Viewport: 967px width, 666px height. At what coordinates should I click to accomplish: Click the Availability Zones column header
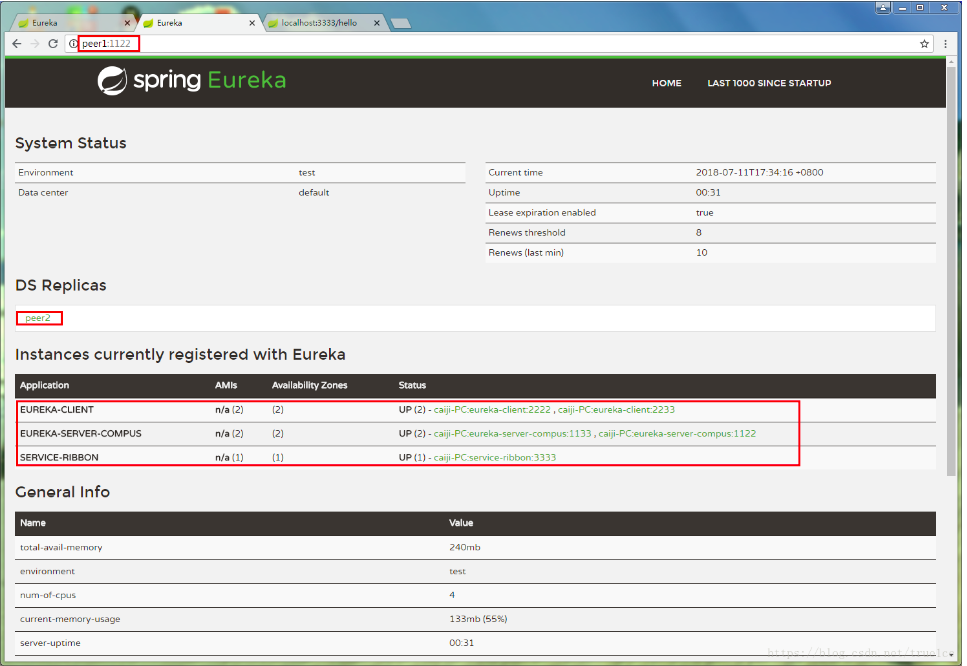point(310,385)
